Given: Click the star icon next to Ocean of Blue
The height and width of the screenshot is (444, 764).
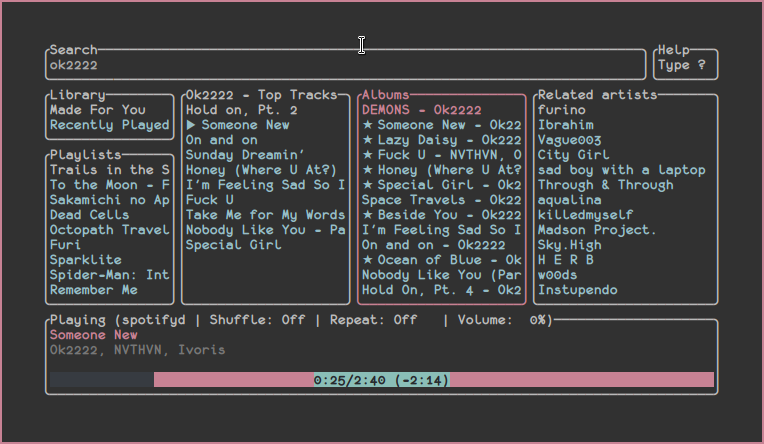Looking at the screenshot, I should (x=367, y=260).
